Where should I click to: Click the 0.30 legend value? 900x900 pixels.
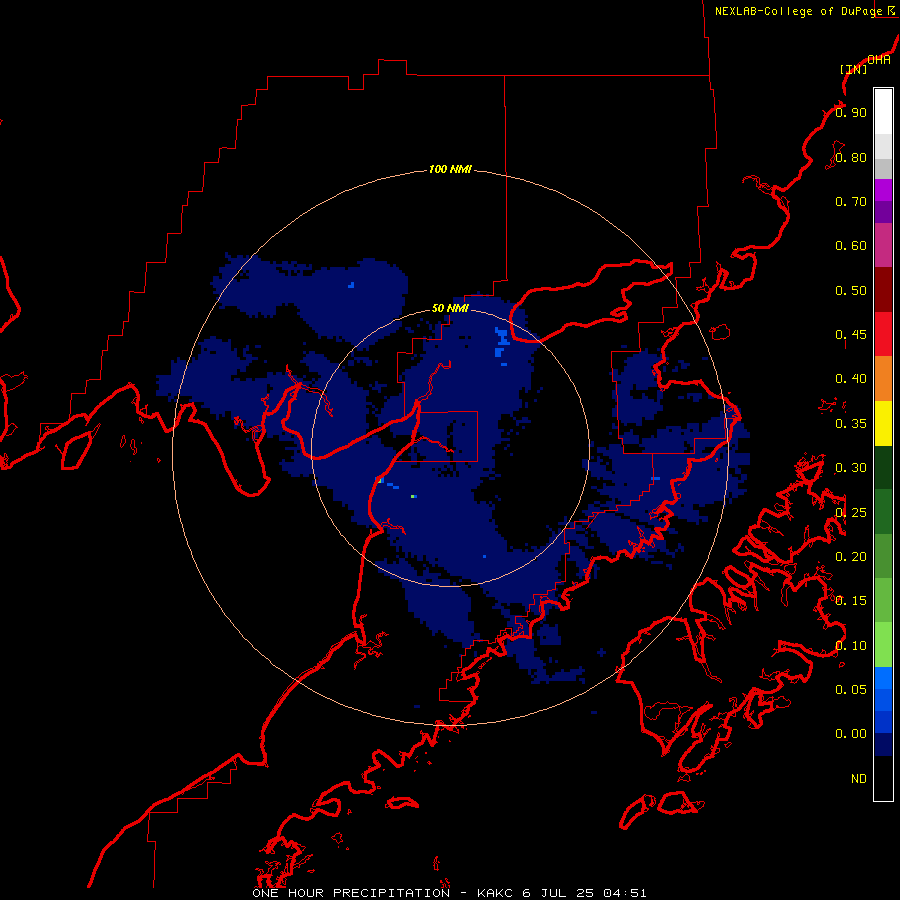point(851,468)
